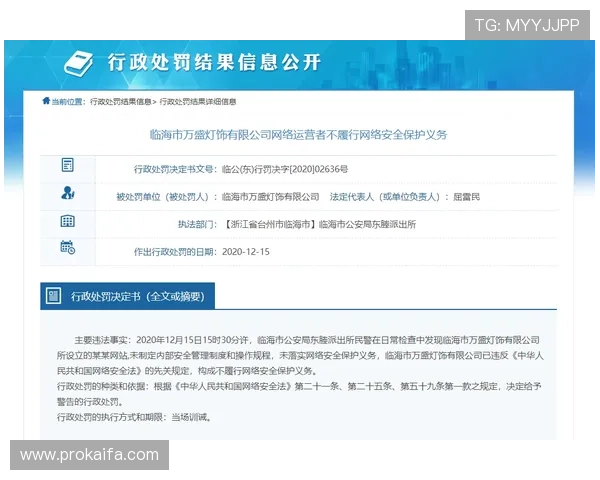Open the 行政处罚结果信息 breadcrumb link

coord(121,102)
